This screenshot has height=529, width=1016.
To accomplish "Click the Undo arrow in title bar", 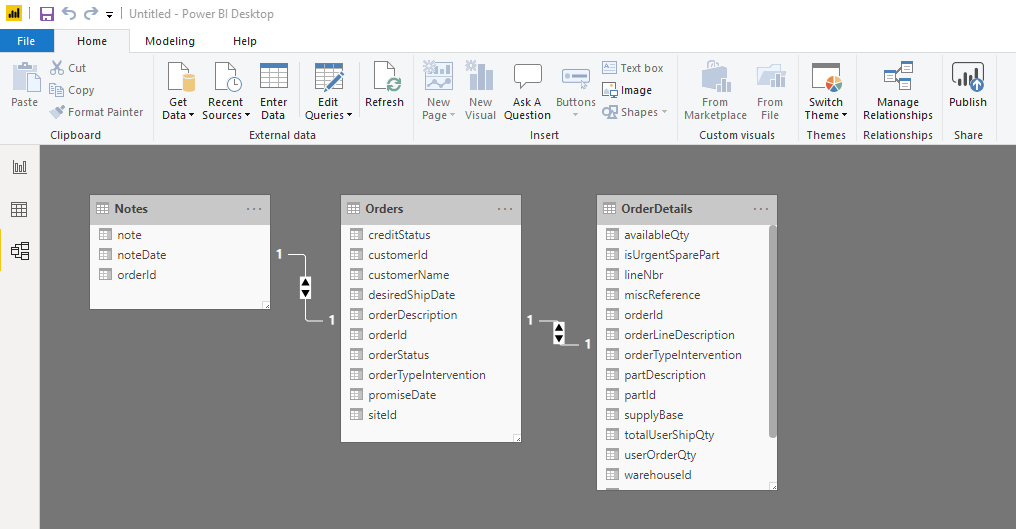I will [69, 14].
